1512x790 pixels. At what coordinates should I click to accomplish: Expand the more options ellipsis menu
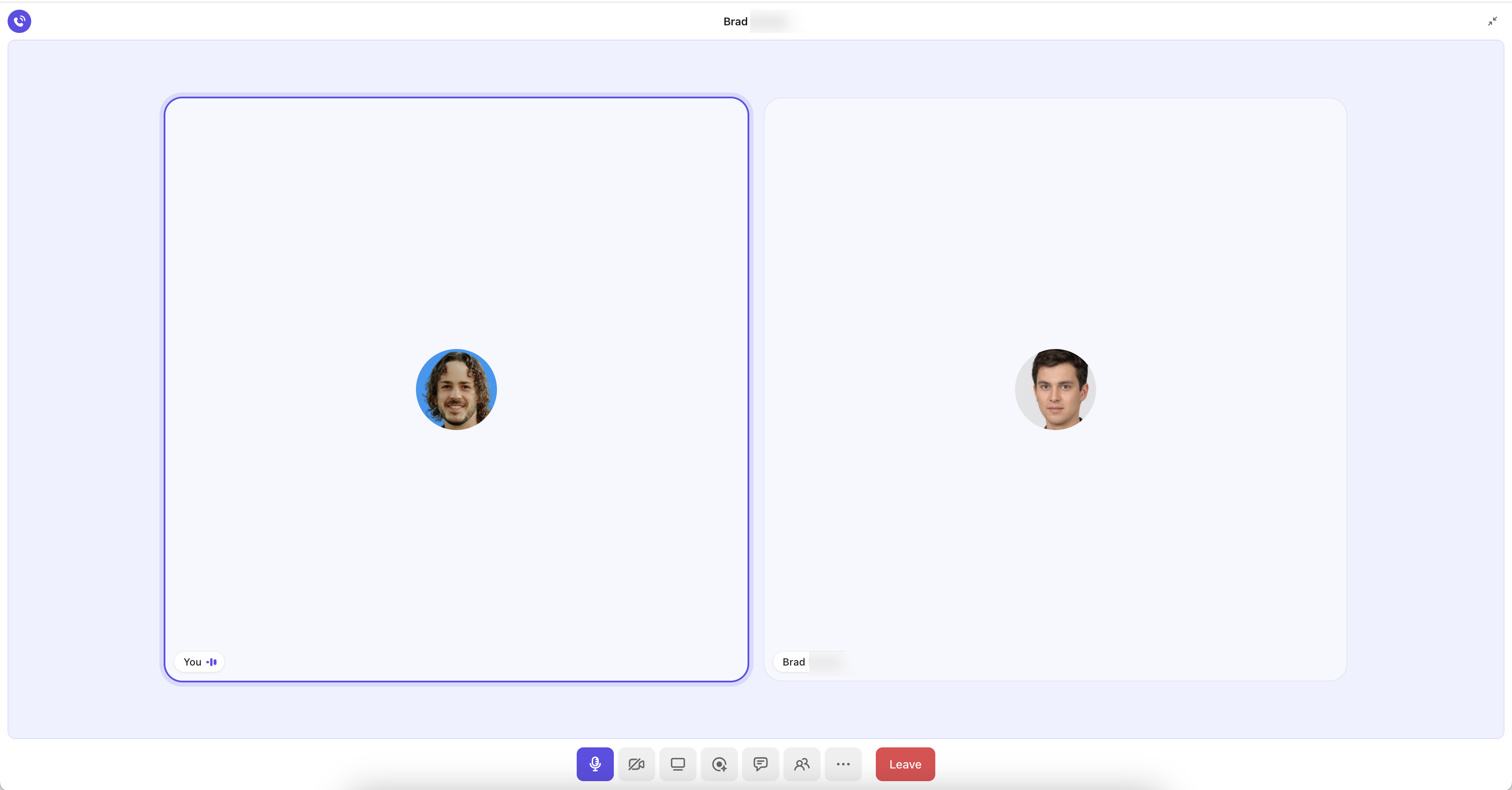pyautogui.click(x=843, y=763)
